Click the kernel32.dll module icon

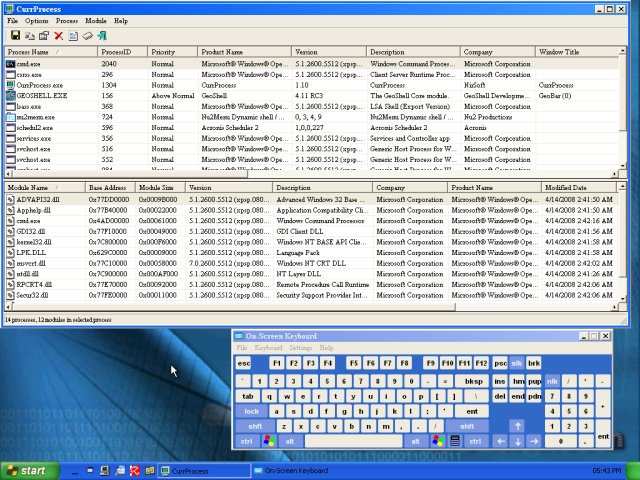11,242
